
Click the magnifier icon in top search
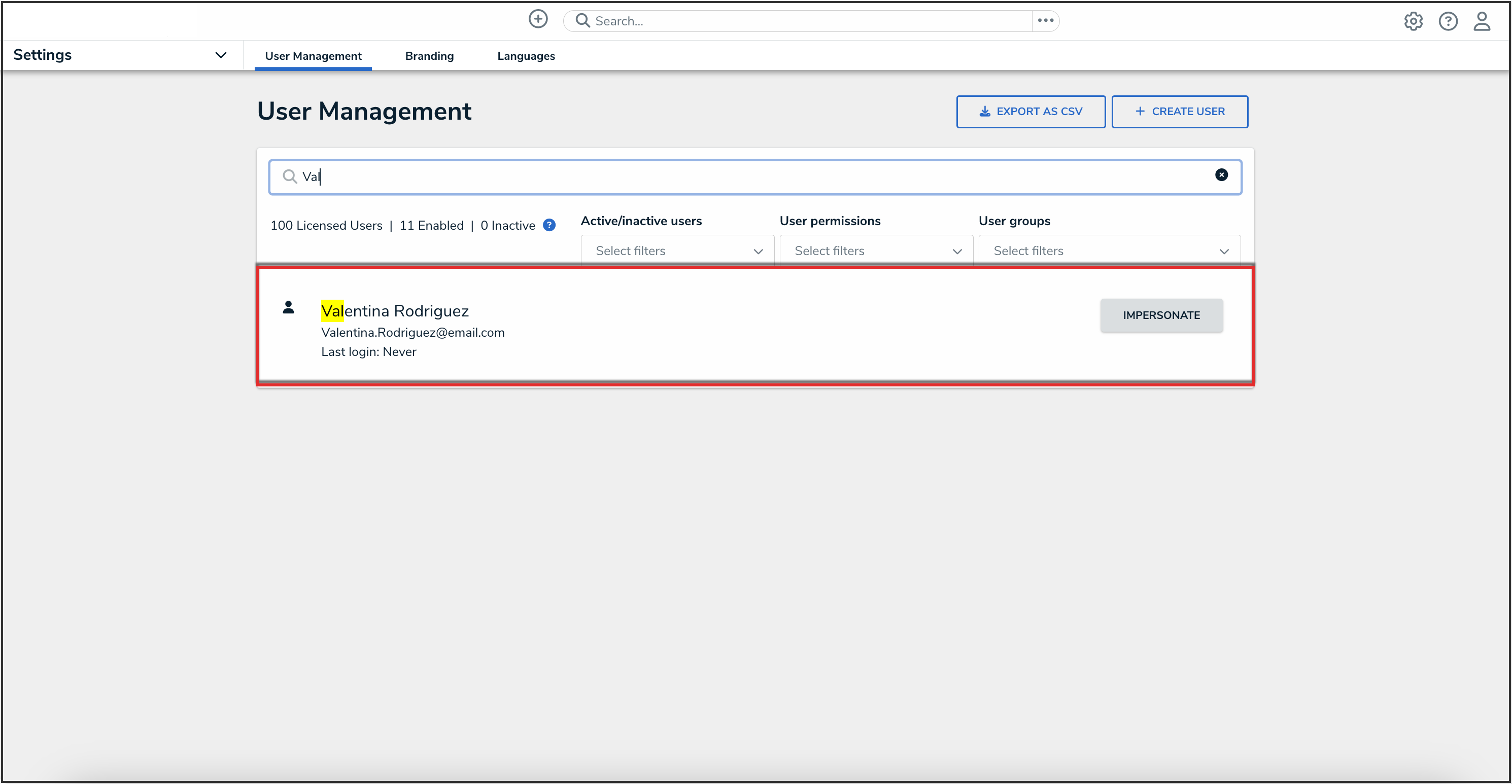pyautogui.click(x=581, y=21)
